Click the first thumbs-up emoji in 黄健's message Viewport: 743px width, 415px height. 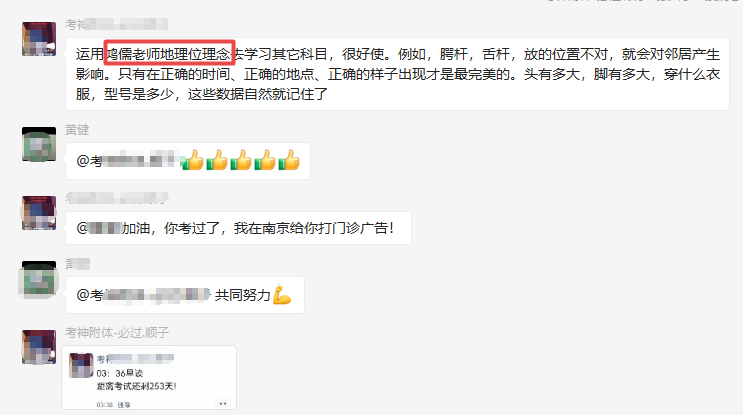192,160
